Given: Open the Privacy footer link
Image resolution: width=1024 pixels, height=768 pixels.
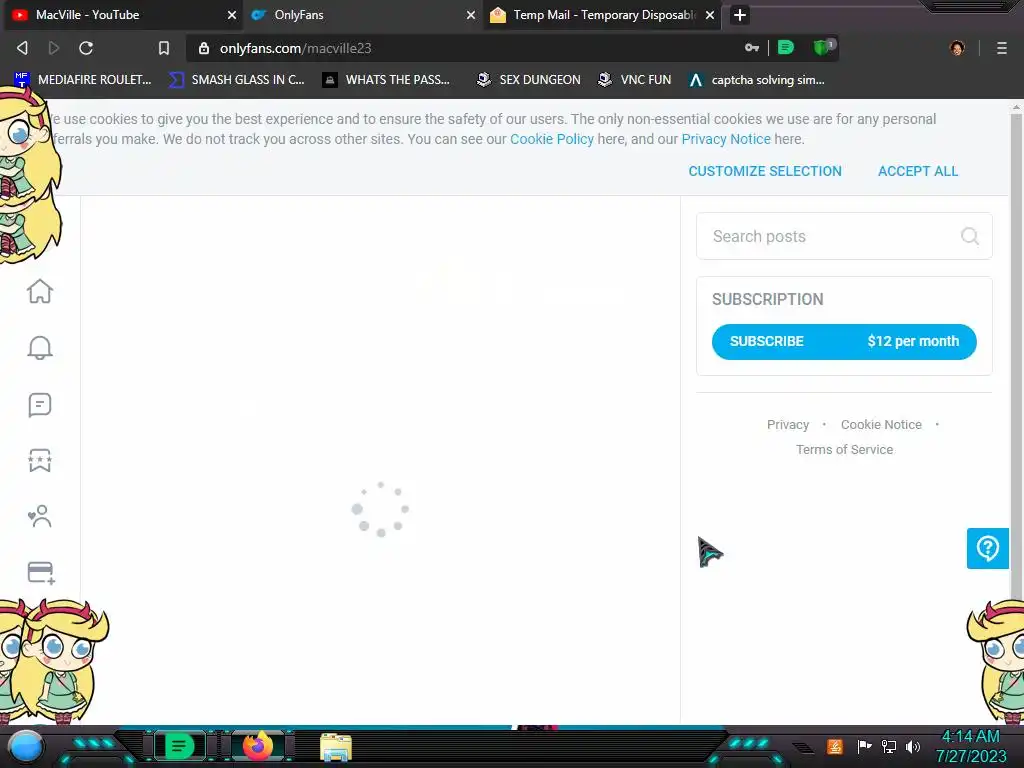Looking at the screenshot, I should 788,424.
